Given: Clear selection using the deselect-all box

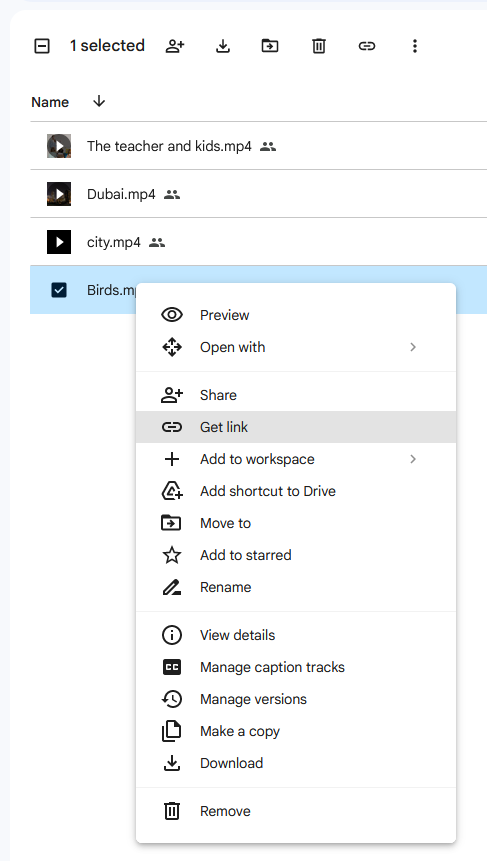Looking at the screenshot, I should pos(42,46).
